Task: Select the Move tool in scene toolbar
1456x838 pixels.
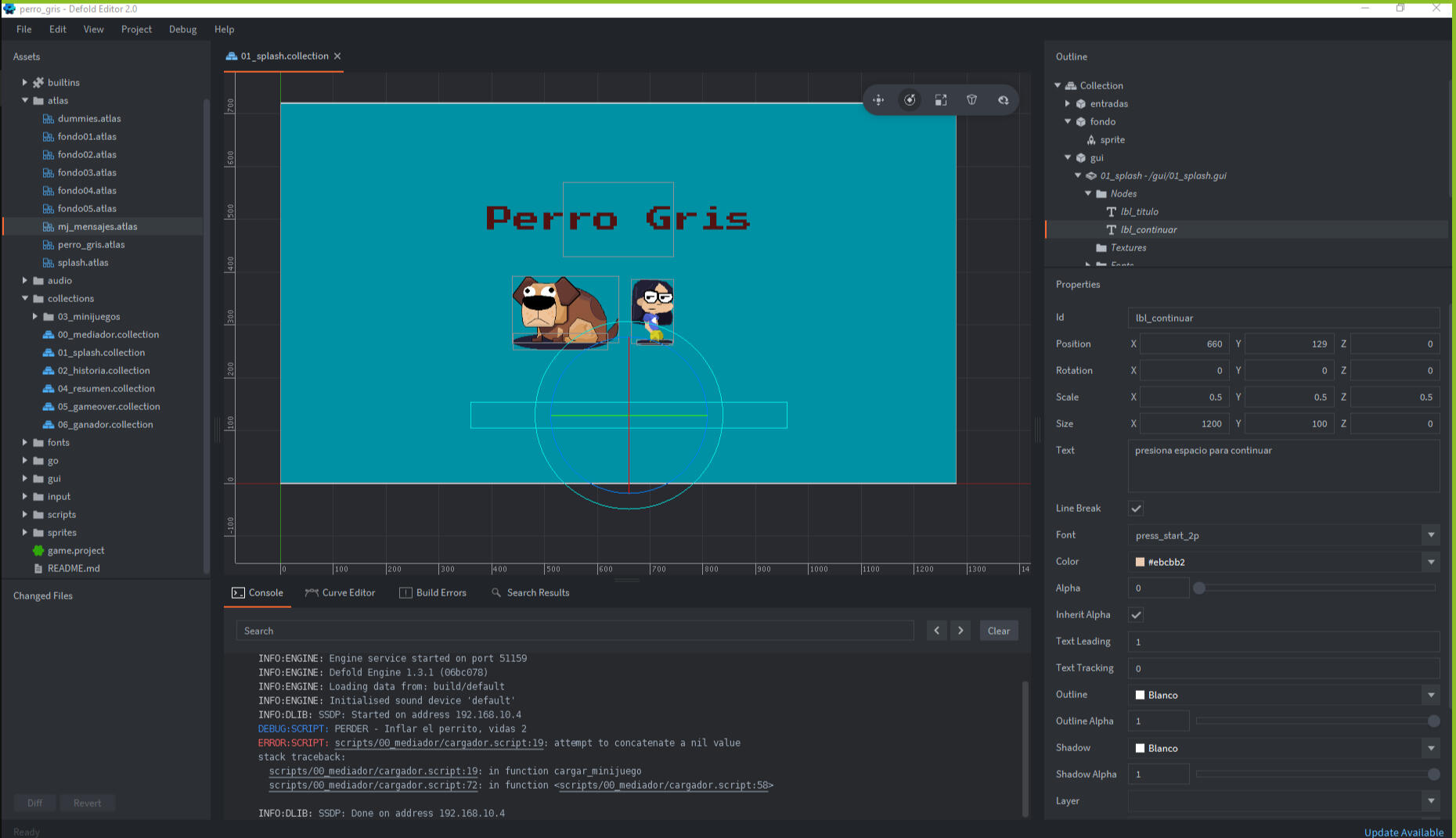Action: (x=878, y=100)
